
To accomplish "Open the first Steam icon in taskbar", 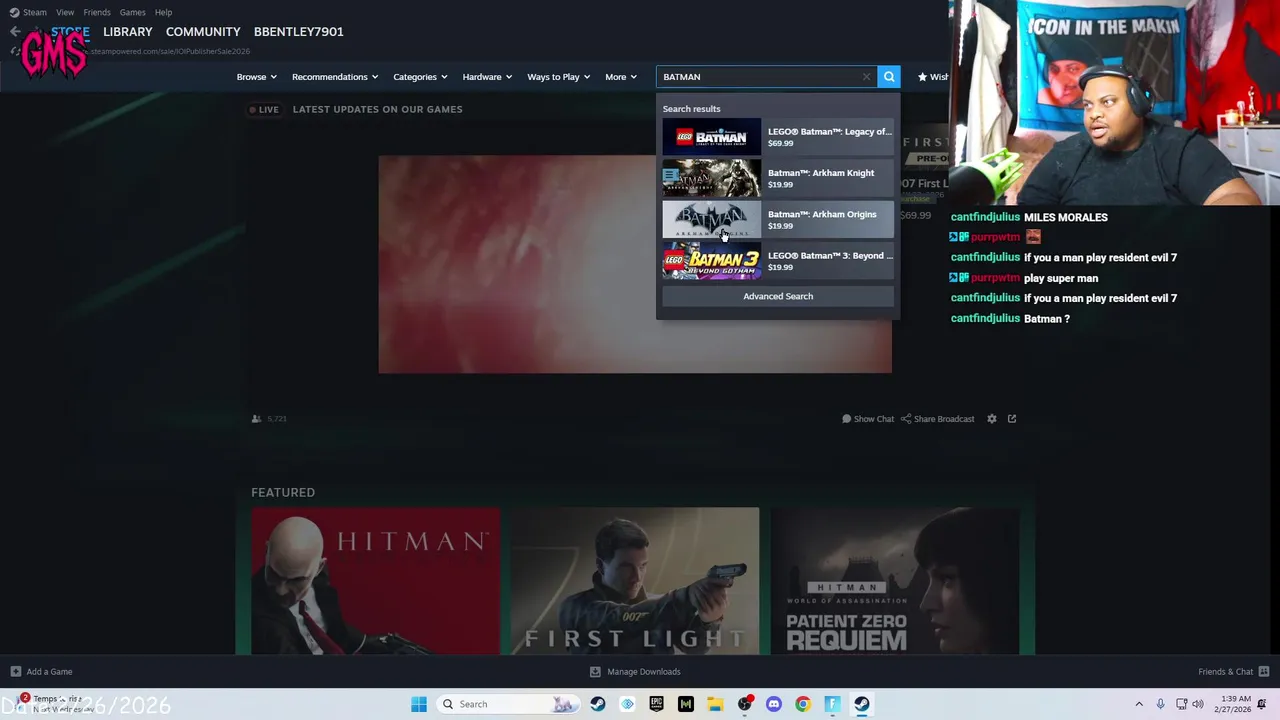I will (x=598, y=704).
